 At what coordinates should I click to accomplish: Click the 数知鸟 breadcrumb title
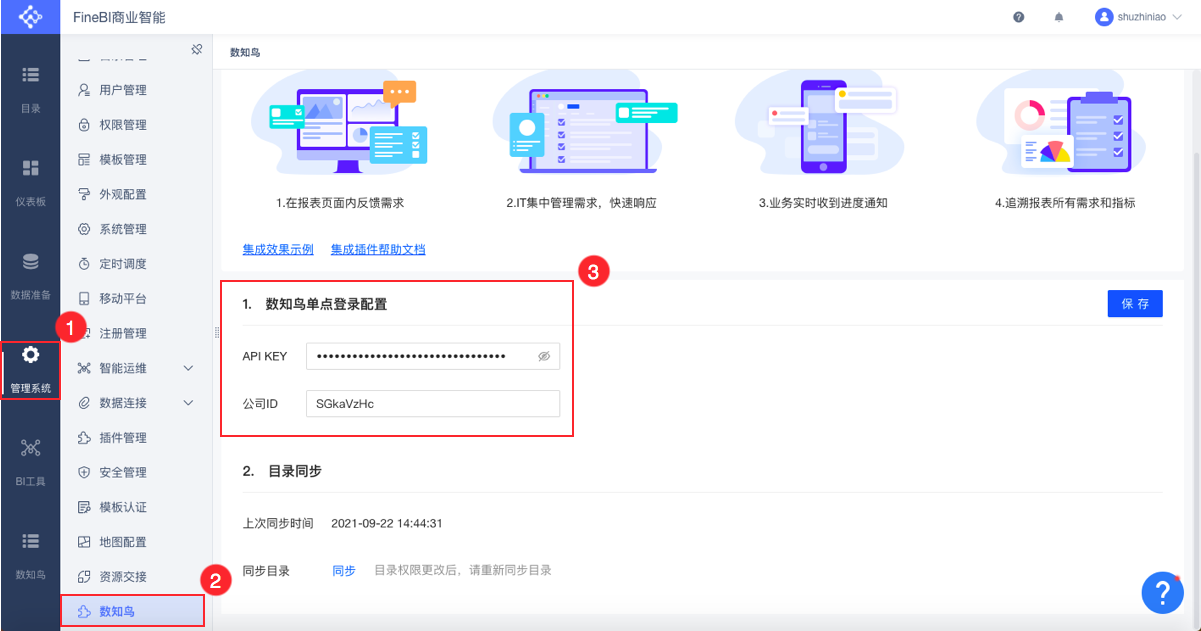point(245,52)
